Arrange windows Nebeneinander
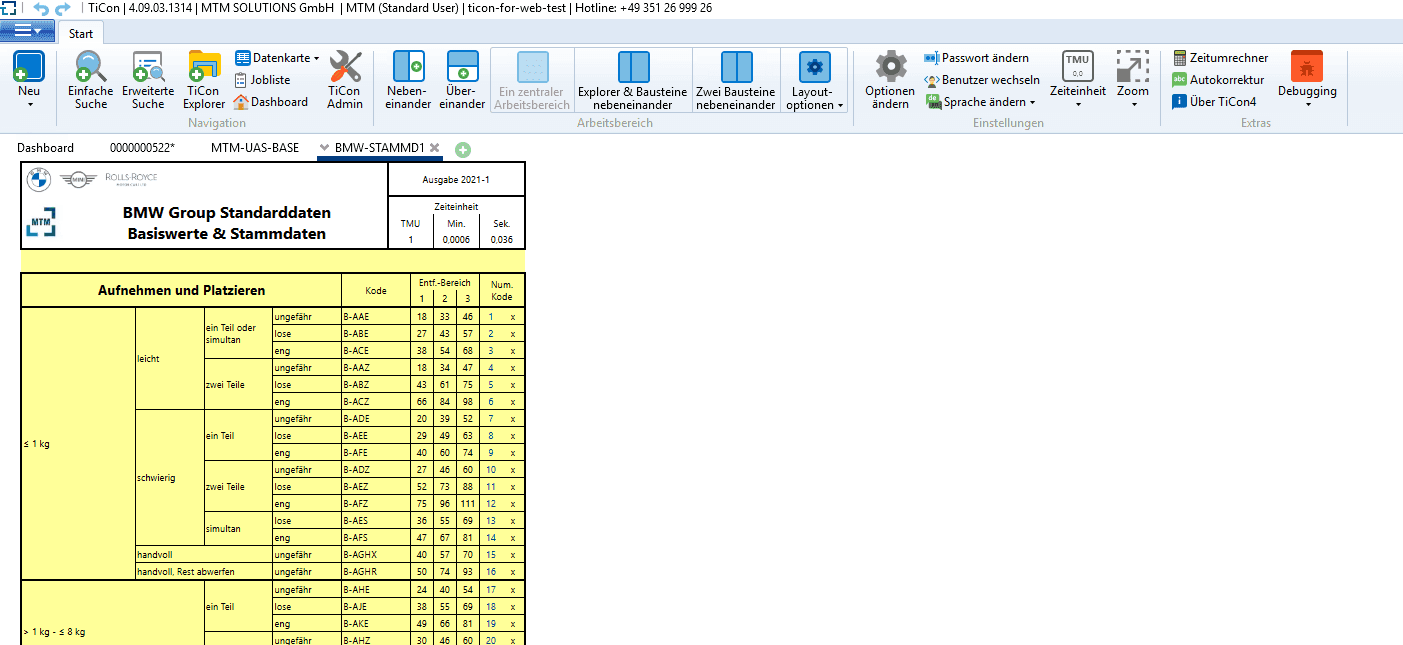The width and height of the screenshot is (1403, 645). point(408,80)
